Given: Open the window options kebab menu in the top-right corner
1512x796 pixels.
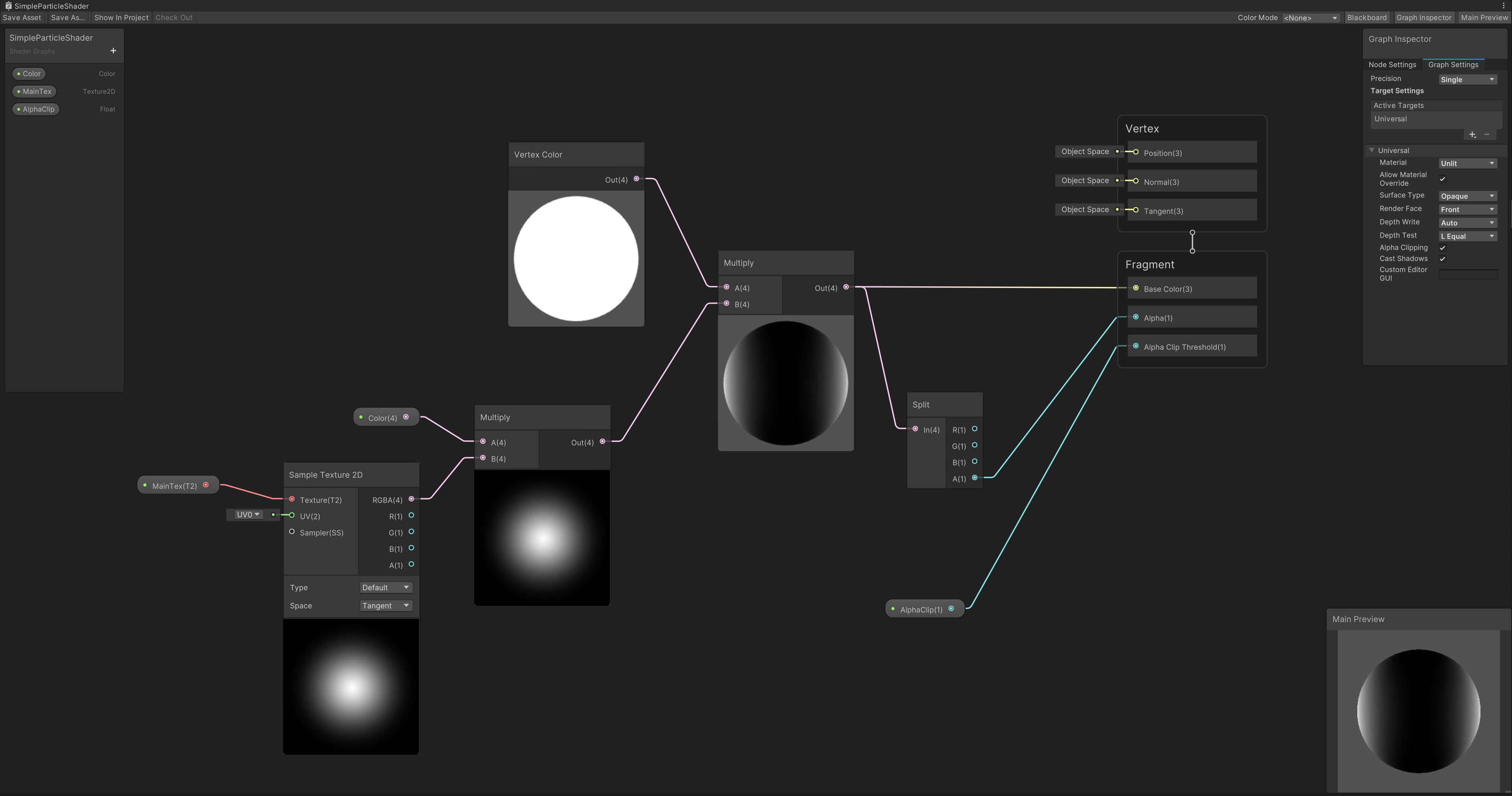Looking at the screenshot, I should point(1505,5).
